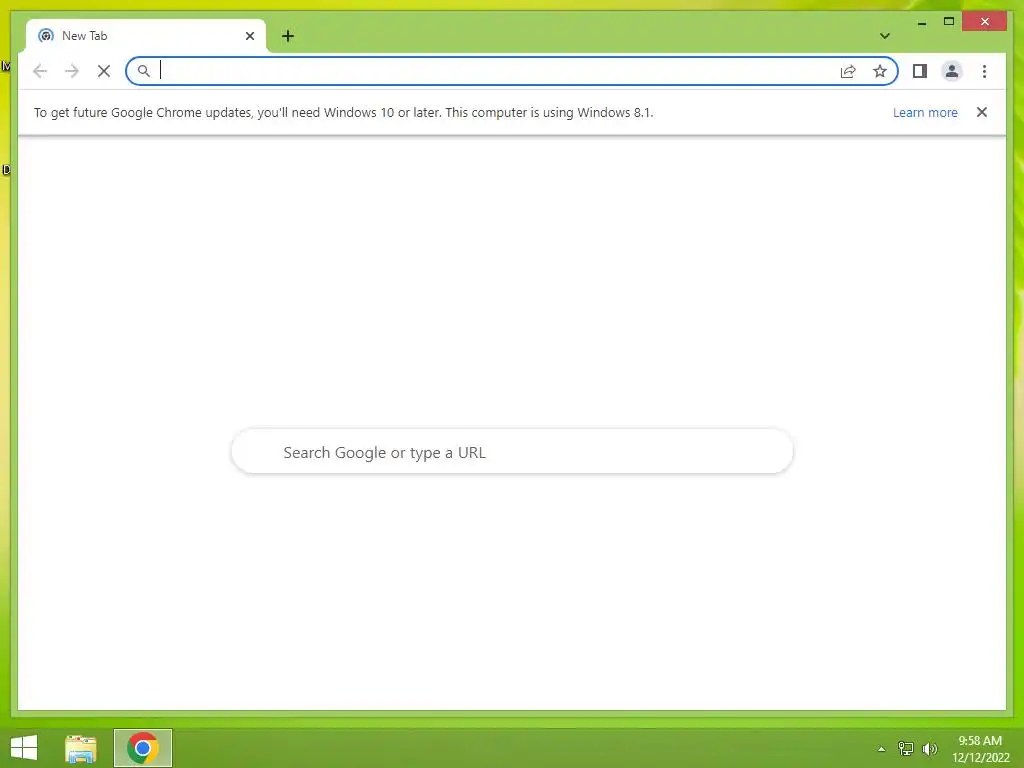Screen dimensions: 1024x768
Task: Open network status tray icon
Action: pos(906,749)
